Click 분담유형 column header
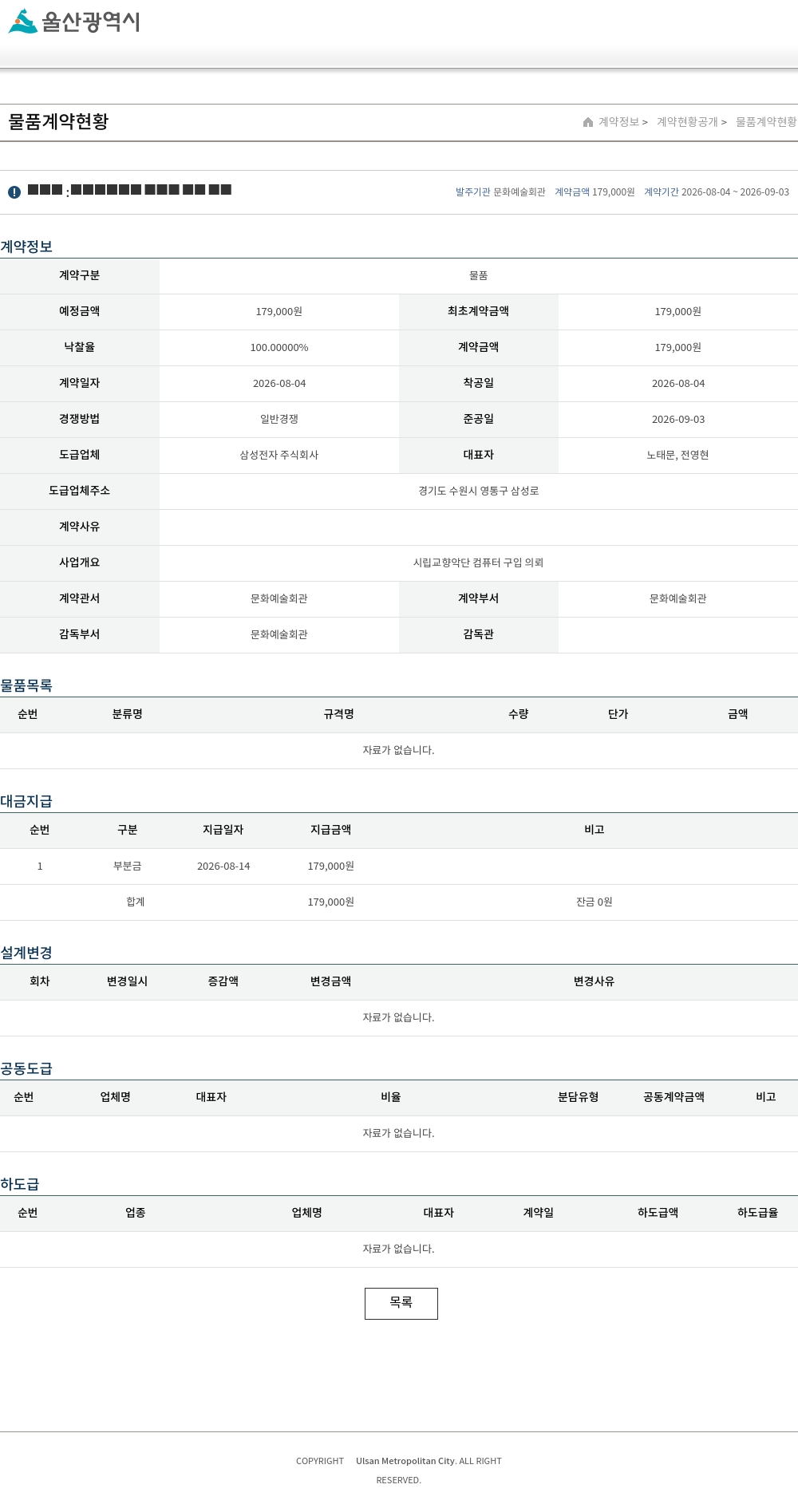The image size is (798, 1512). 579,1098
